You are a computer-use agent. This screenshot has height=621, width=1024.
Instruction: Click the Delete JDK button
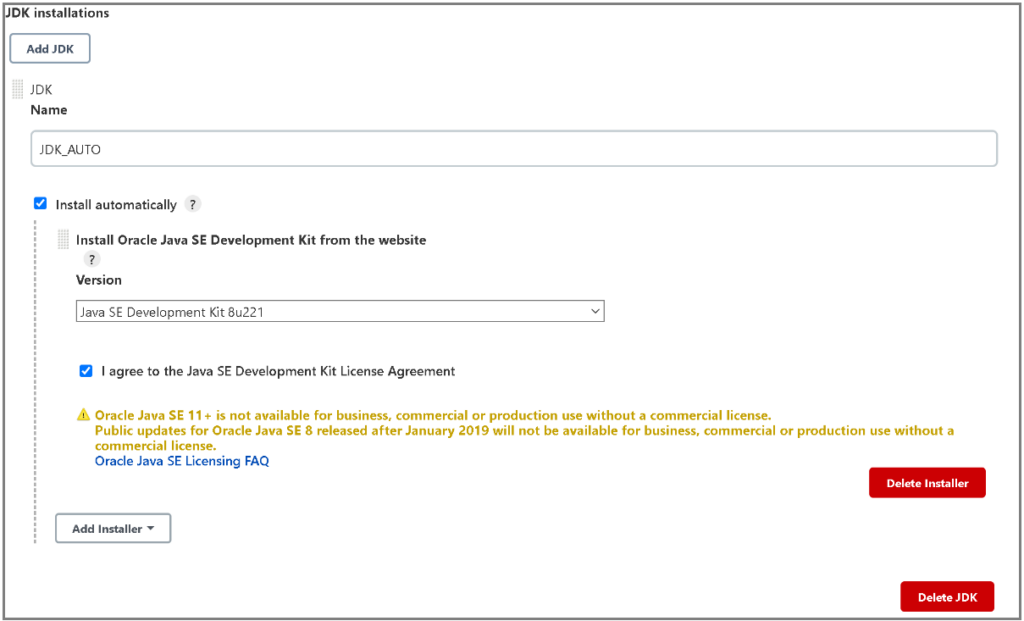point(946,596)
